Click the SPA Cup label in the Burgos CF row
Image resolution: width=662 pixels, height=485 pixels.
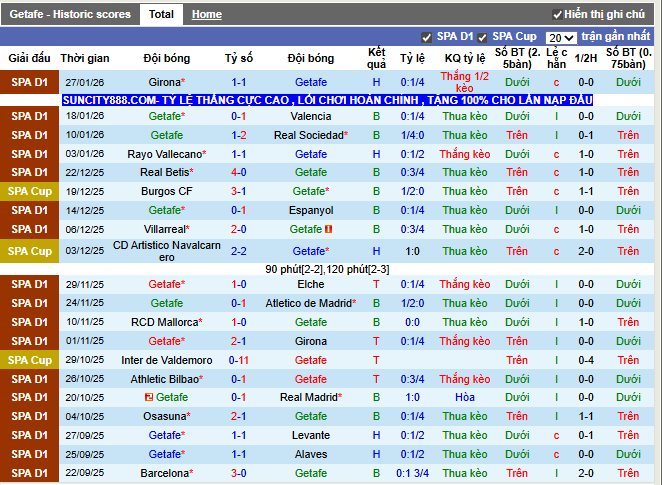pyautogui.click(x=29, y=191)
